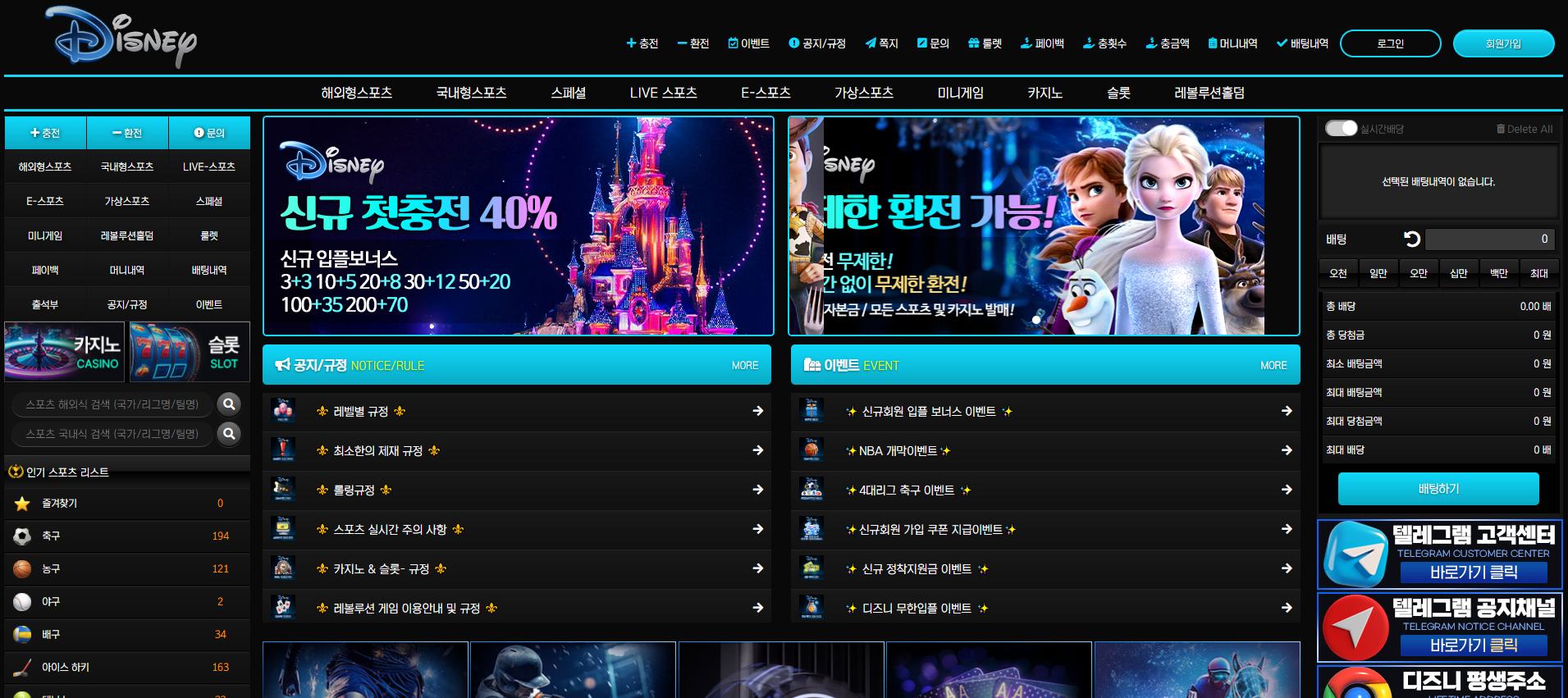
Task: Click the 배팅하기 place bet button
Action: click(x=1438, y=489)
